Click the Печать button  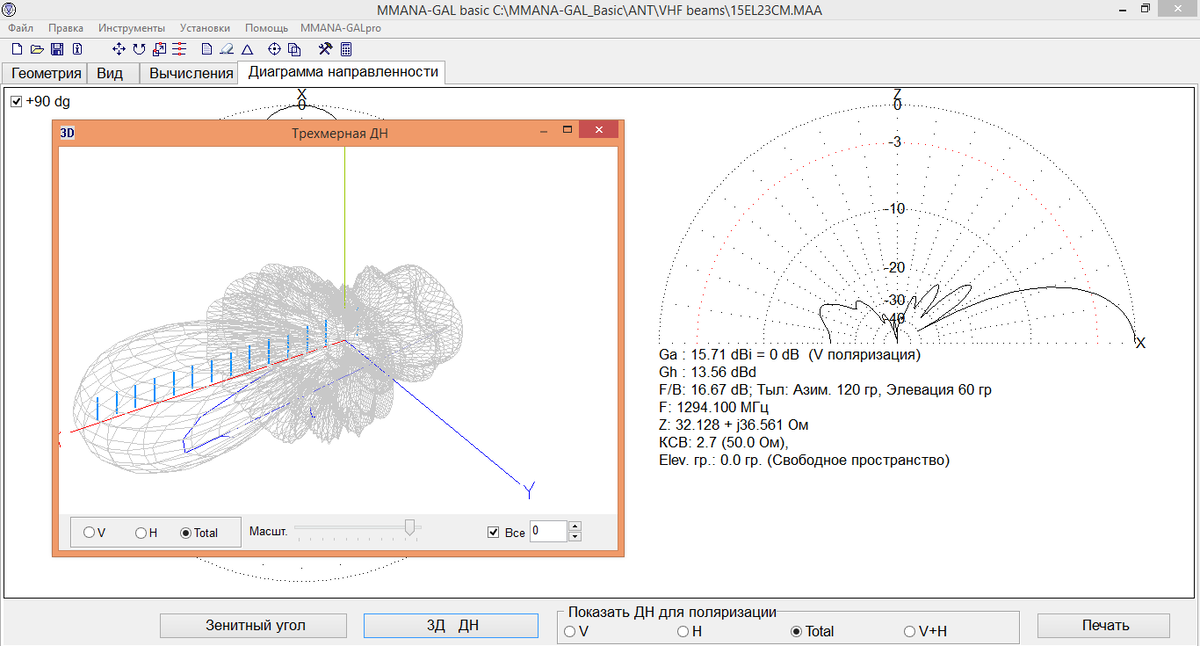point(1105,625)
